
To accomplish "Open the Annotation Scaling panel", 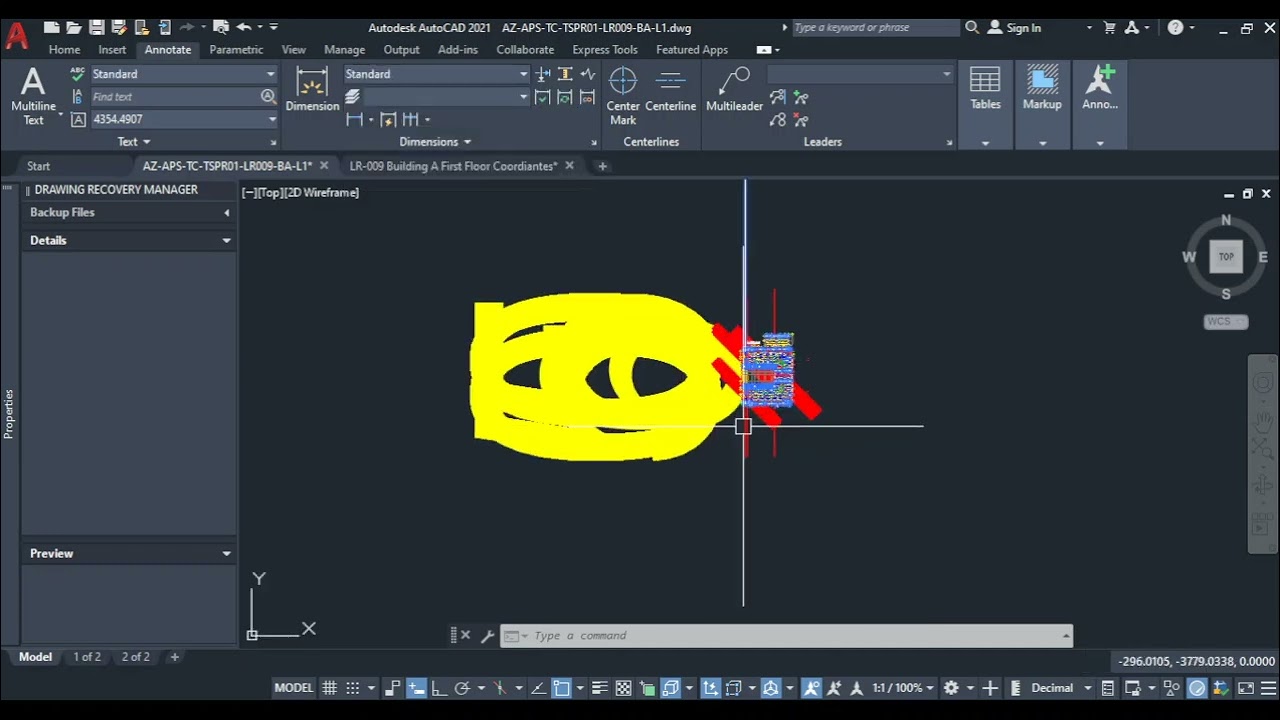I will (x=1100, y=104).
